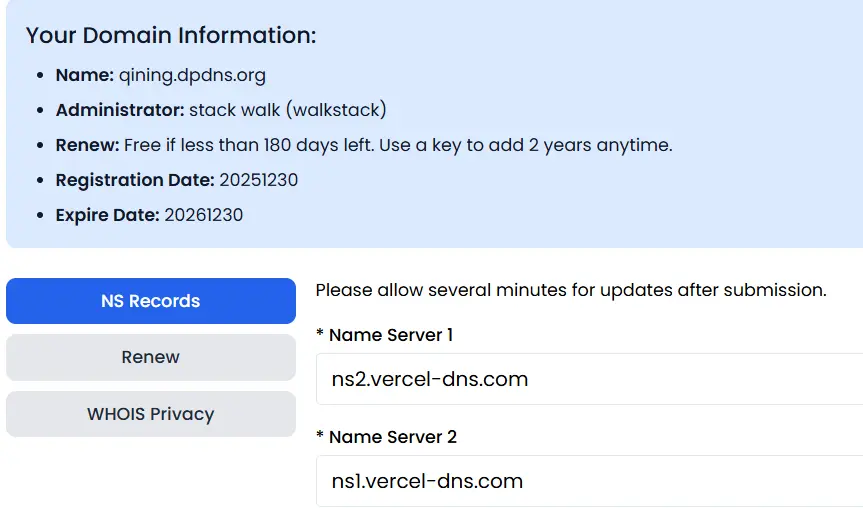Click the bold "Expire Date:" label
Screen dimensions: 863x508
point(107,215)
